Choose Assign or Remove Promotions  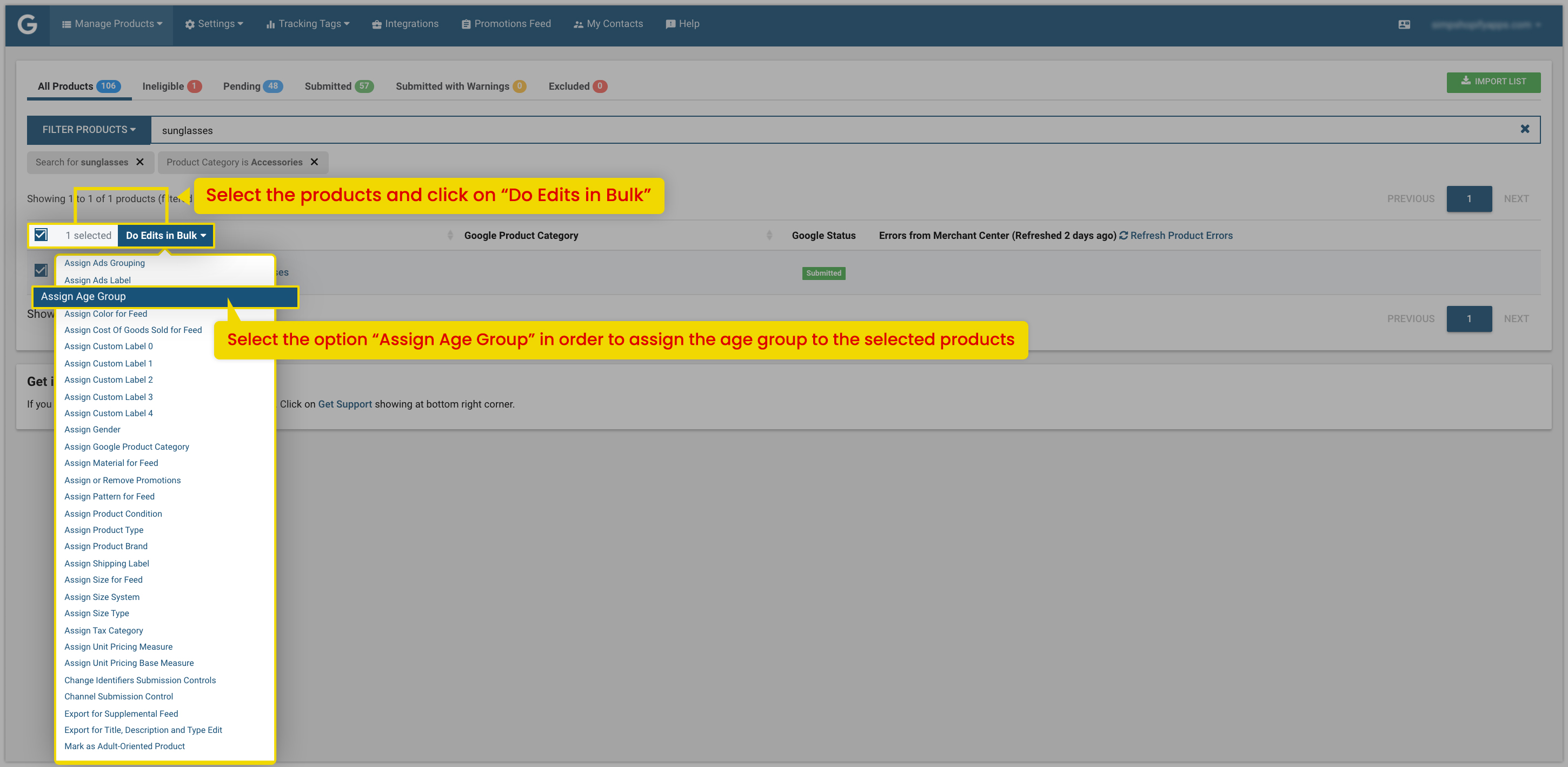point(122,481)
